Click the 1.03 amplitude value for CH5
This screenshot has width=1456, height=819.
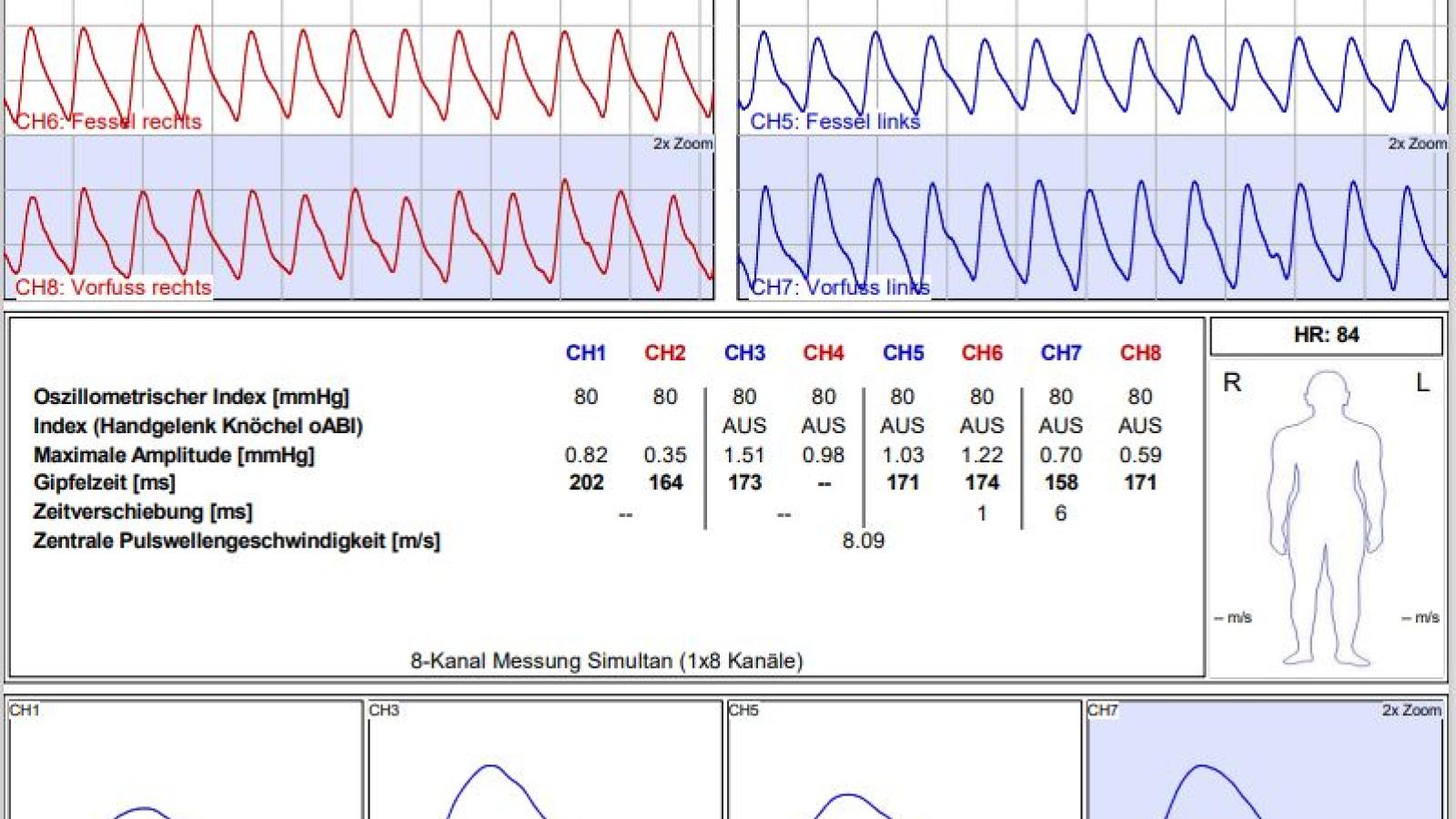click(903, 455)
